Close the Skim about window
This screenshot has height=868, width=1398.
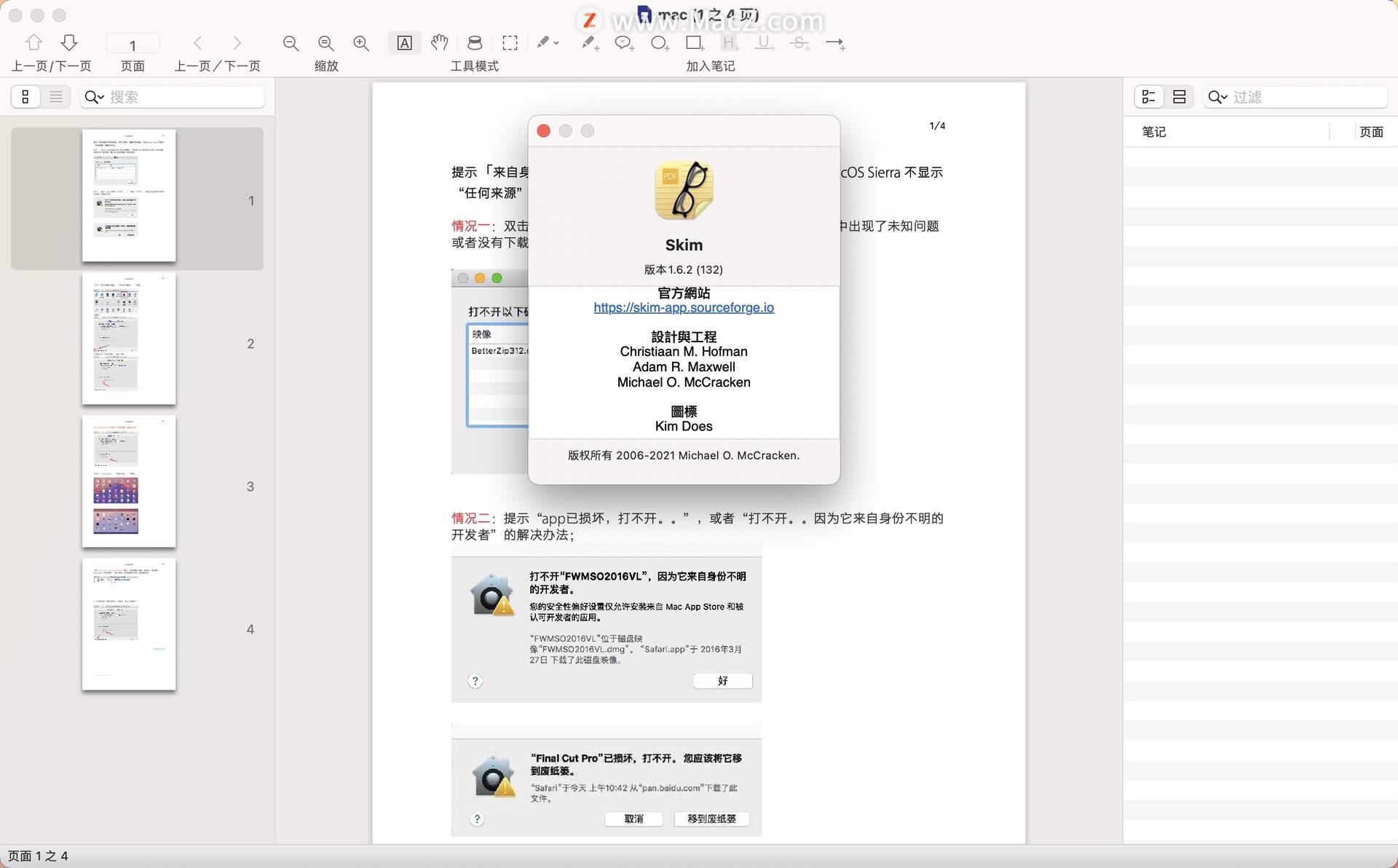[x=543, y=130]
